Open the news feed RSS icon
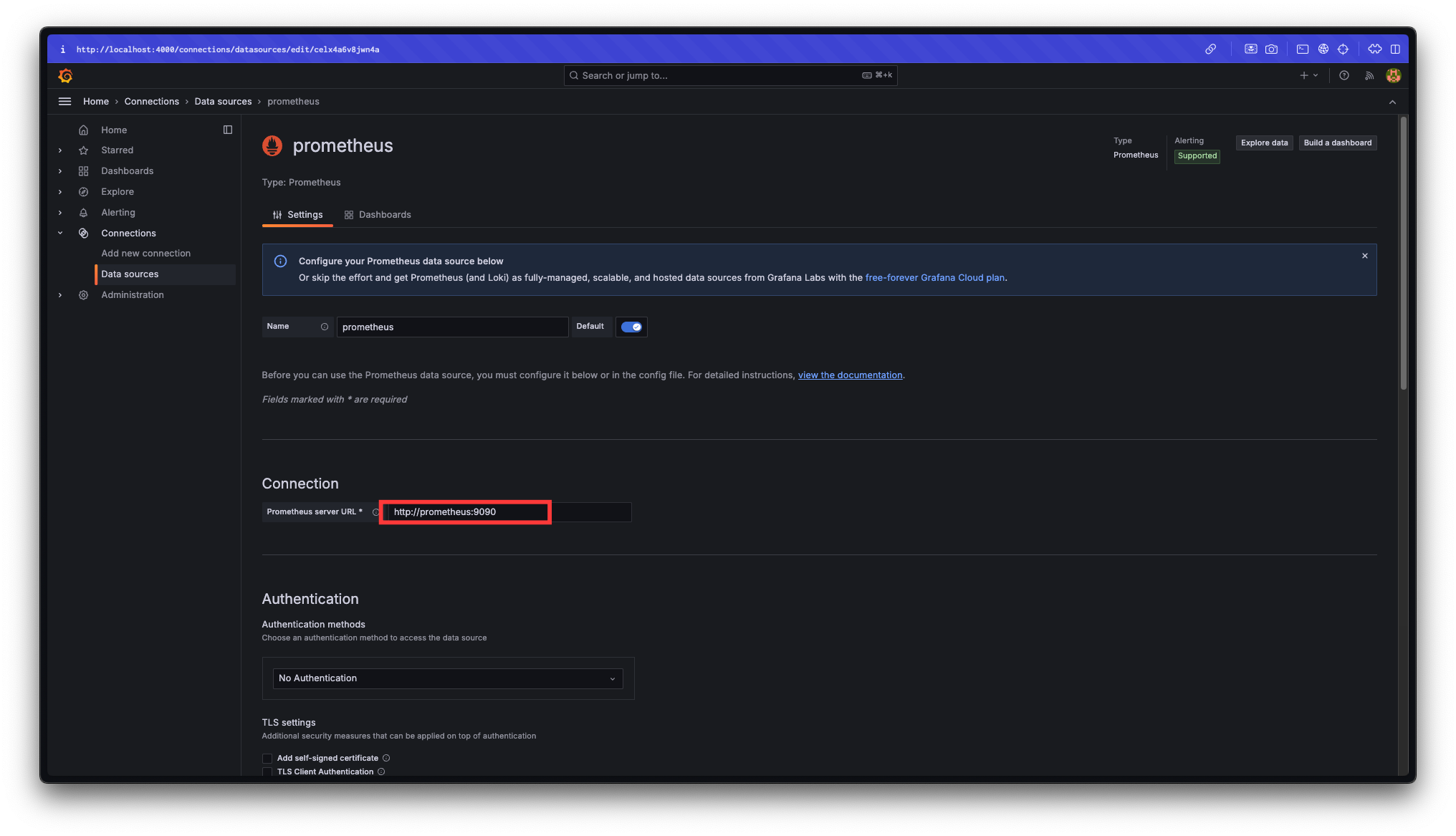1456x836 pixels. click(x=1369, y=75)
